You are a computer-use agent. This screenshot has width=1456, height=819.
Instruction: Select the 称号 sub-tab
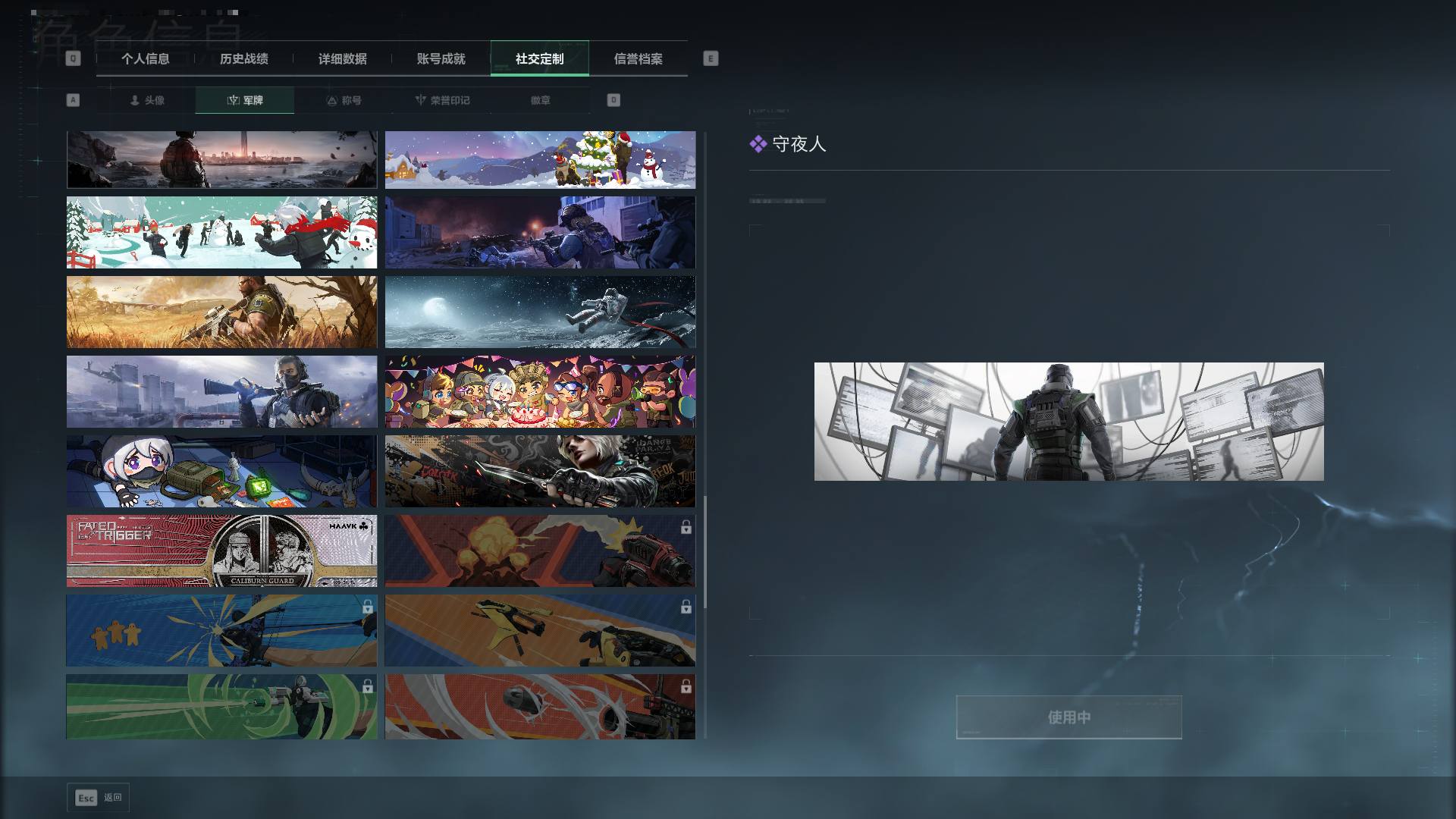[344, 100]
